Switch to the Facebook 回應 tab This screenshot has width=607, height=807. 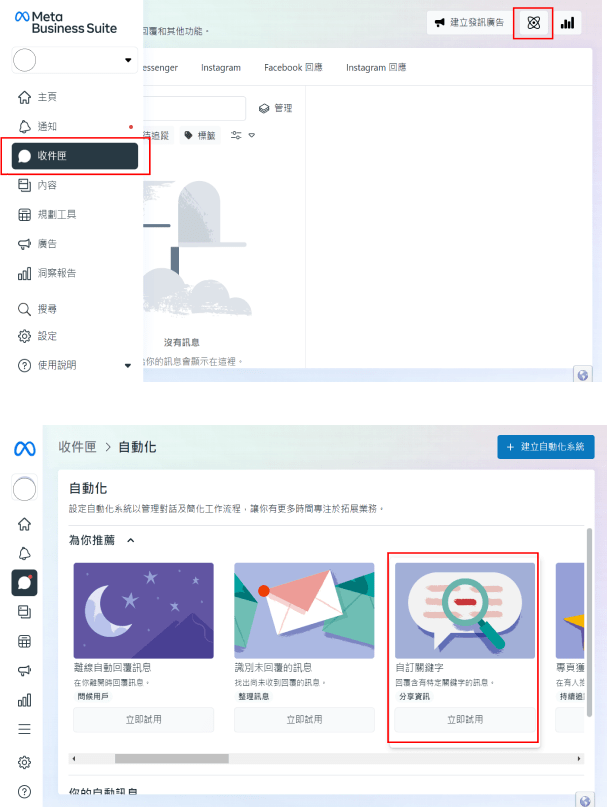pos(293,67)
